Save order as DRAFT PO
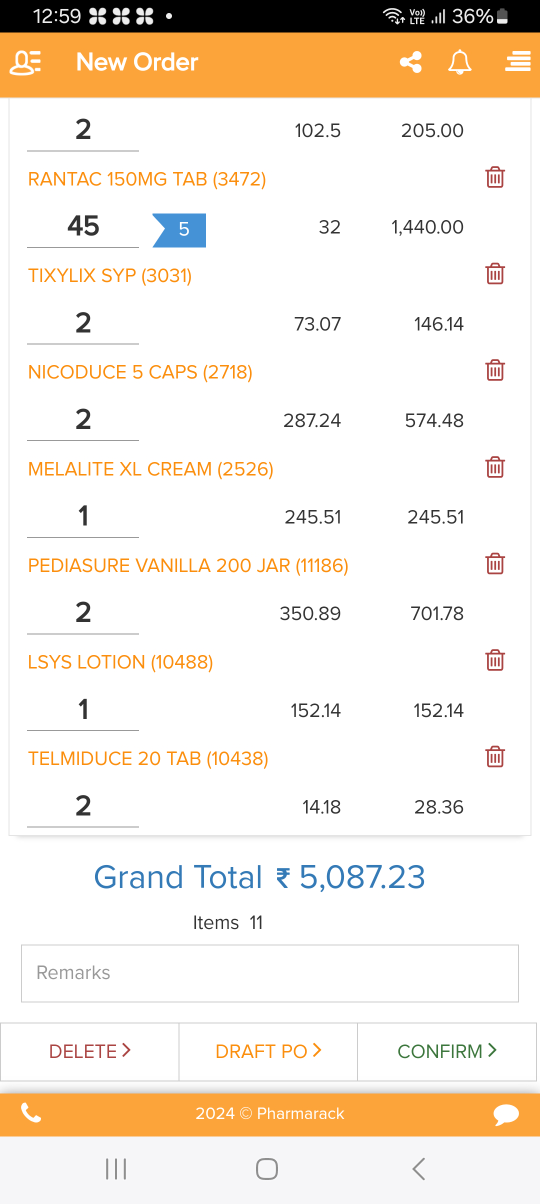The width and height of the screenshot is (540, 1204). tap(268, 1051)
